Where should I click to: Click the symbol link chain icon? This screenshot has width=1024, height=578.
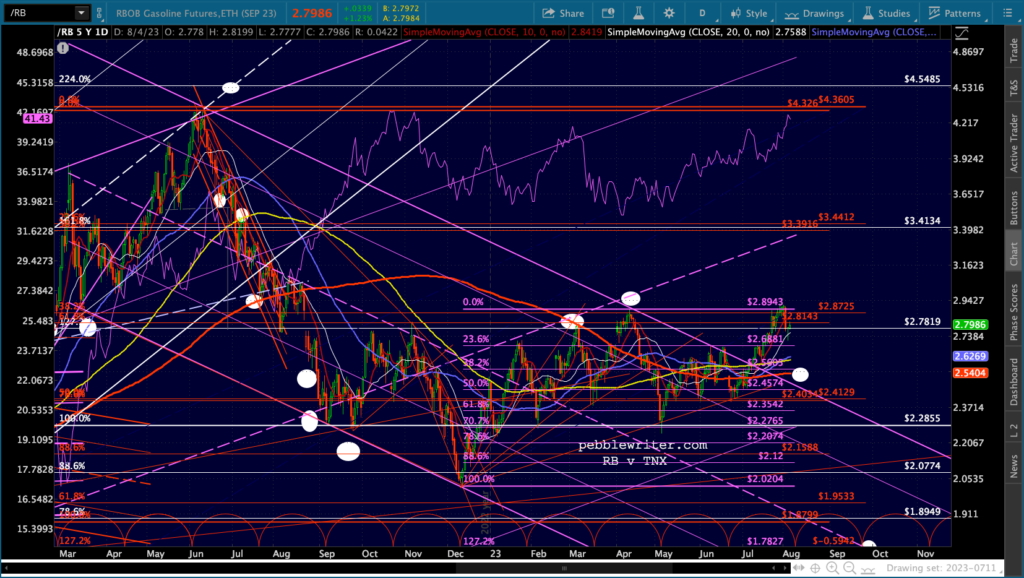[99, 12]
